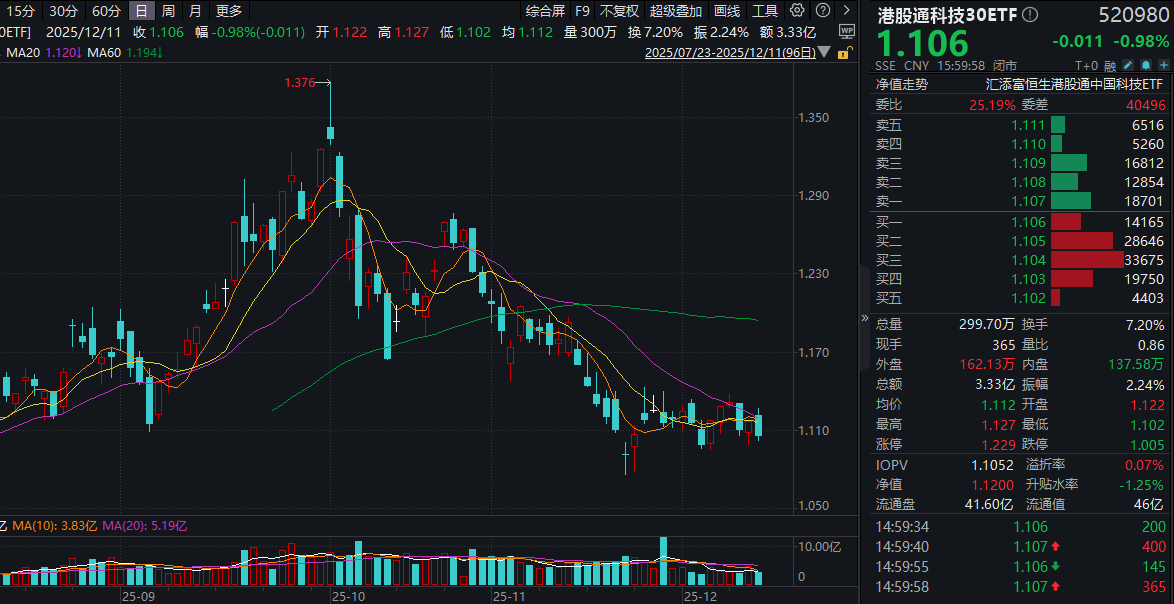The image size is (1174, 604).
Task: Switch chart to 15分 interval
Action: tap(19, 11)
